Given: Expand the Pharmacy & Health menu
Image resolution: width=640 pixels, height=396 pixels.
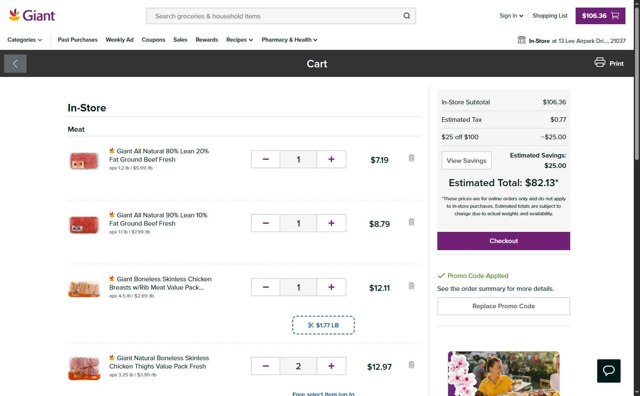Looking at the screenshot, I should [289, 40].
